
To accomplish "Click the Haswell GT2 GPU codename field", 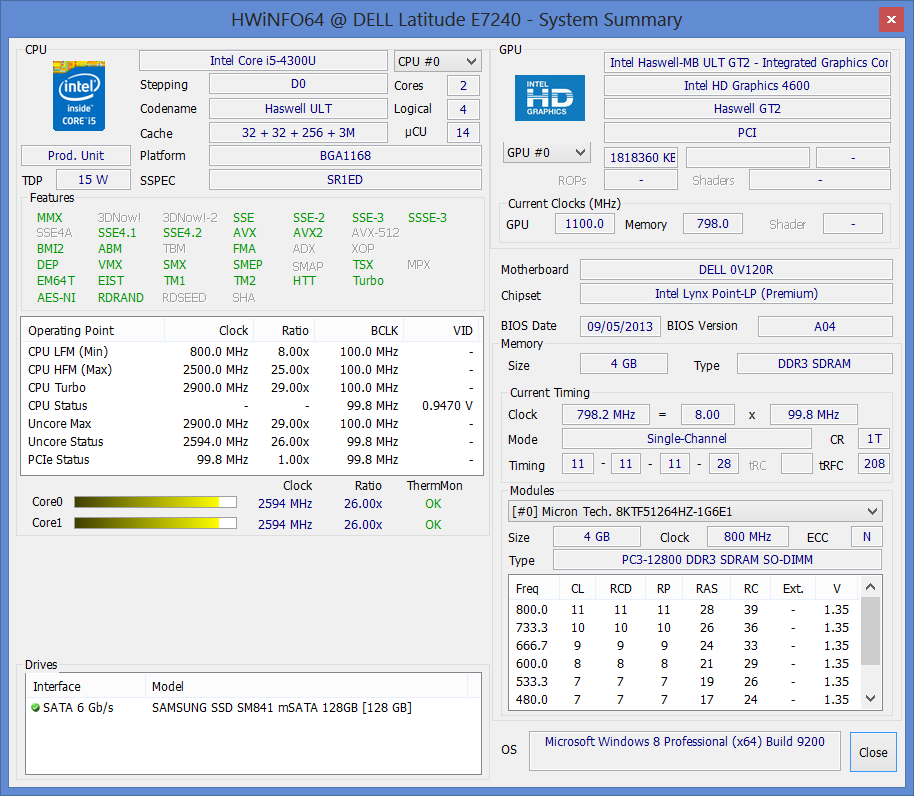I will [x=747, y=109].
